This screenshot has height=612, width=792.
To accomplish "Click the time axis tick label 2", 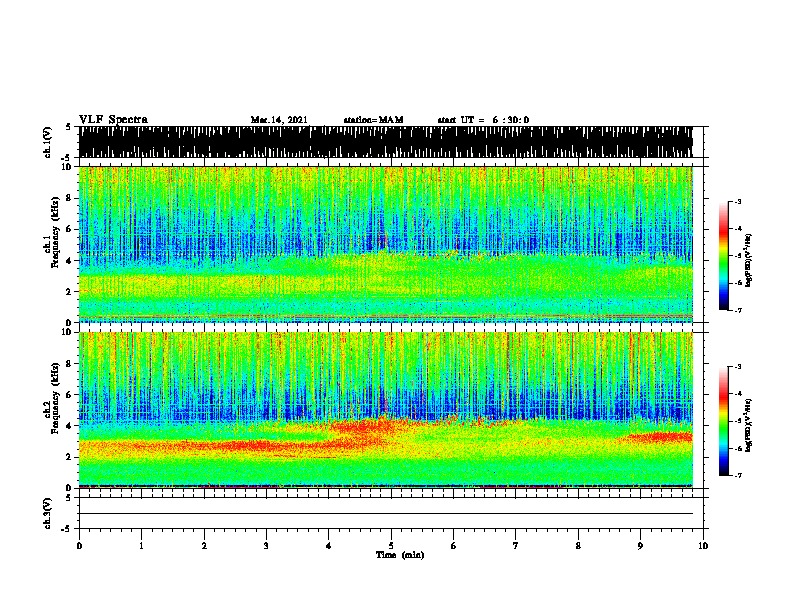I will pyautogui.click(x=204, y=546).
